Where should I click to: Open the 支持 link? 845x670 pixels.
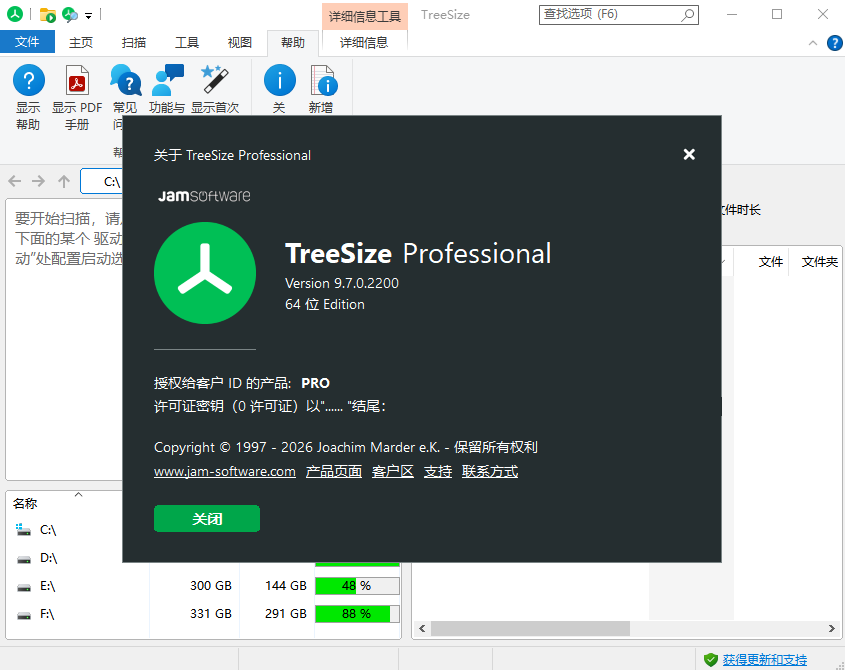pyautogui.click(x=438, y=472)
